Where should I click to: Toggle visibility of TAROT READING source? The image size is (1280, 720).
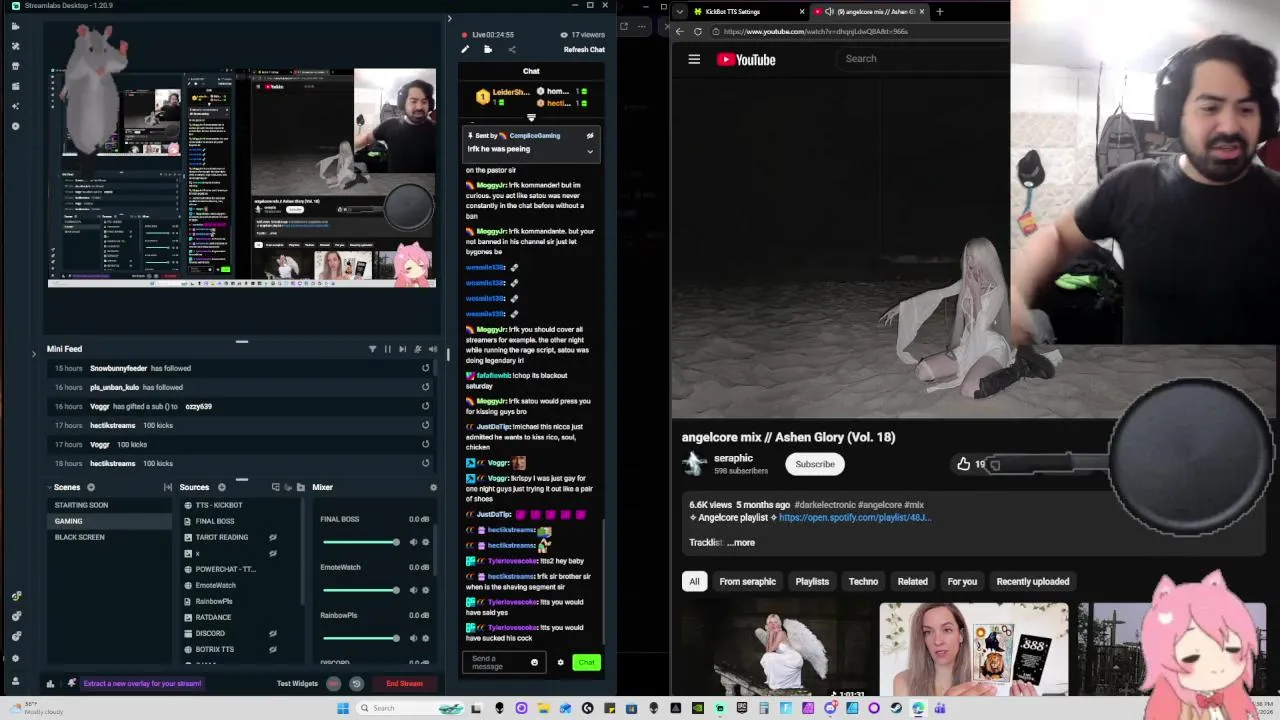pos(272,537)
